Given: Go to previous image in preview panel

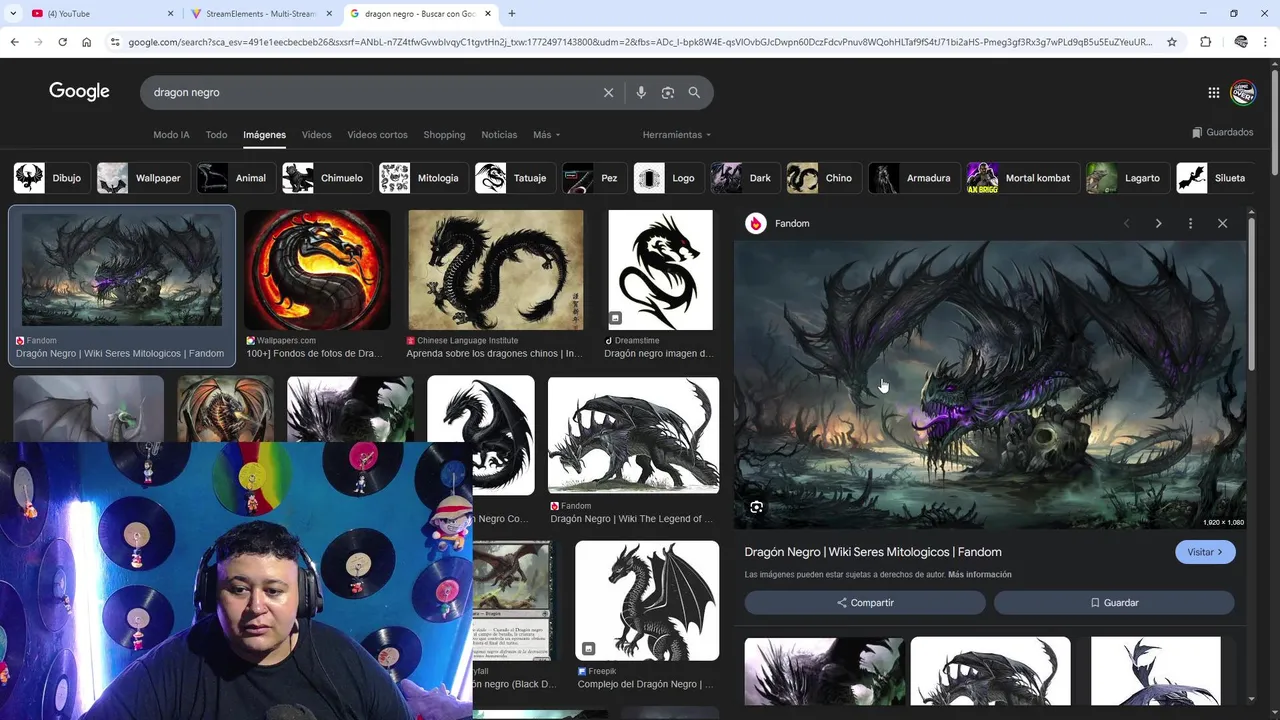Looking at the screenshot, I should (x=1126, y=223).
